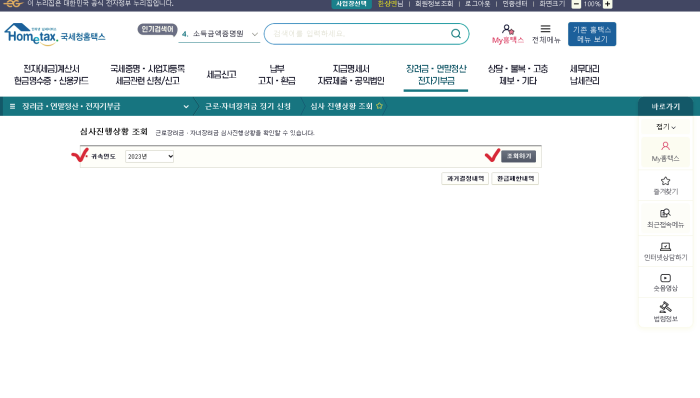
Task: Click the Hometax logo
Action: click(54, 35)
